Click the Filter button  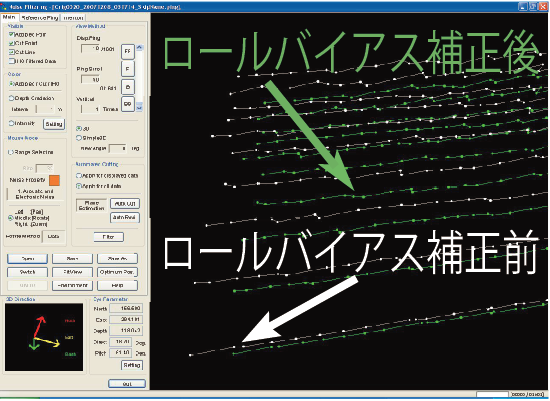click(x=109, y=237)
